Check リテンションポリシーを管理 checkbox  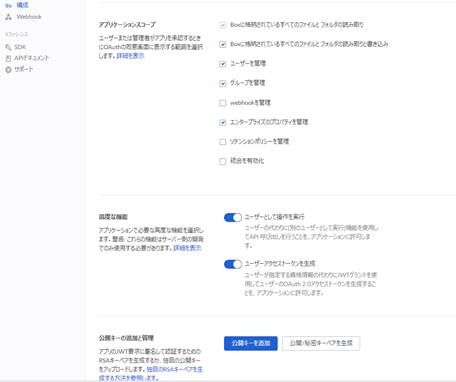click(223, 142)
